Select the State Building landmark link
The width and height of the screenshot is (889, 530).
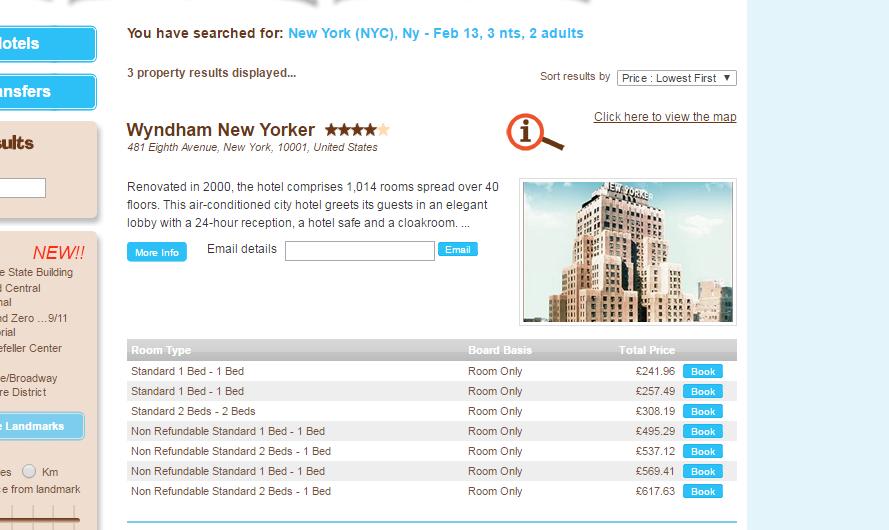pos(37,272)
